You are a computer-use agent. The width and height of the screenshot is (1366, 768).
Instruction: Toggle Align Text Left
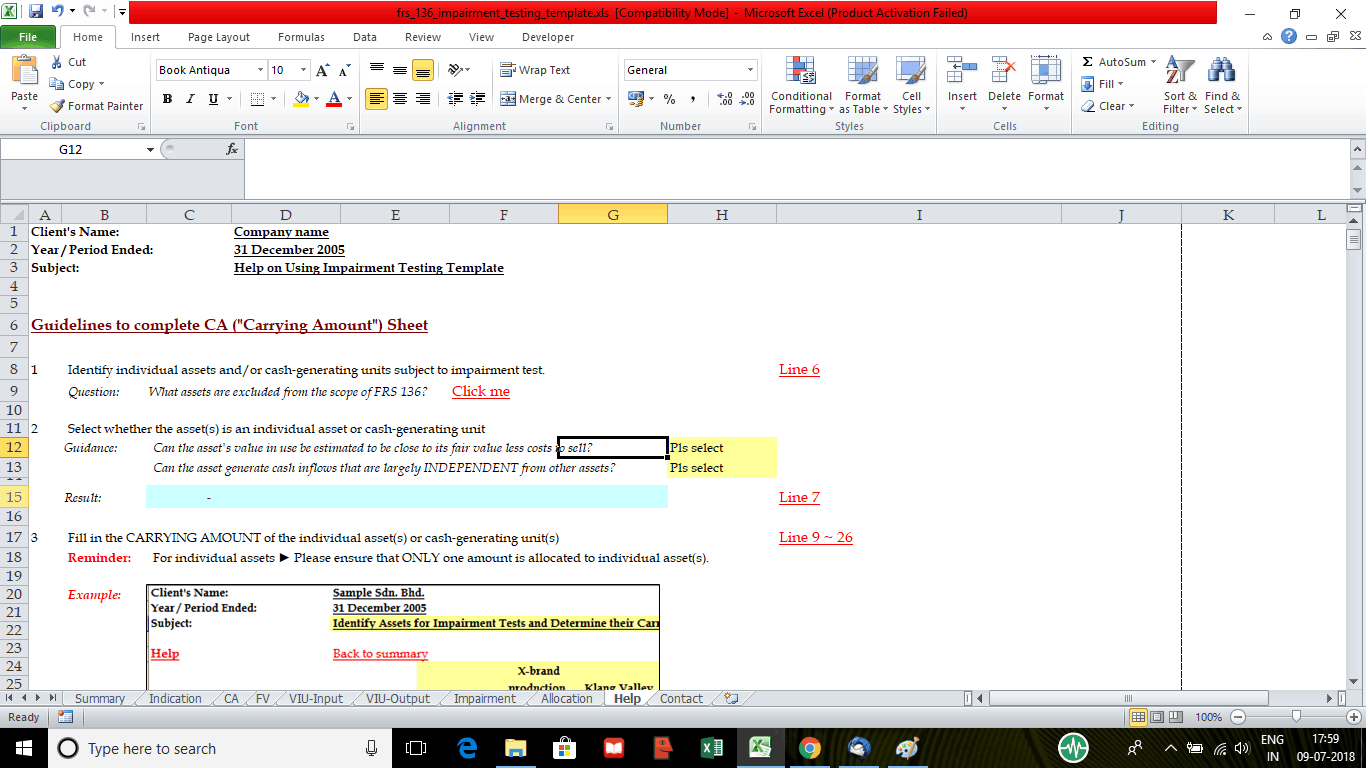pos(376,99)
